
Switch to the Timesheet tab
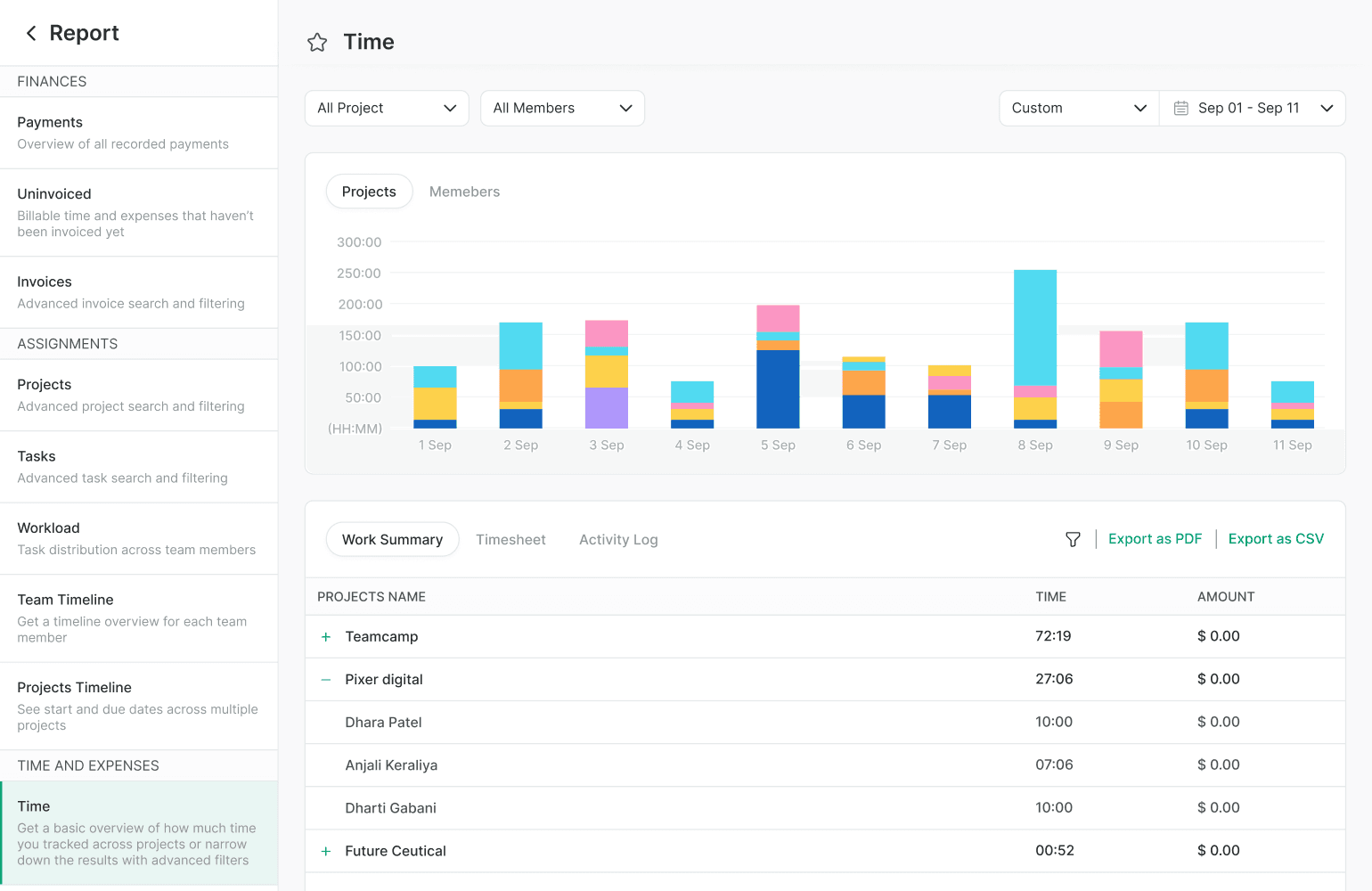510,540
